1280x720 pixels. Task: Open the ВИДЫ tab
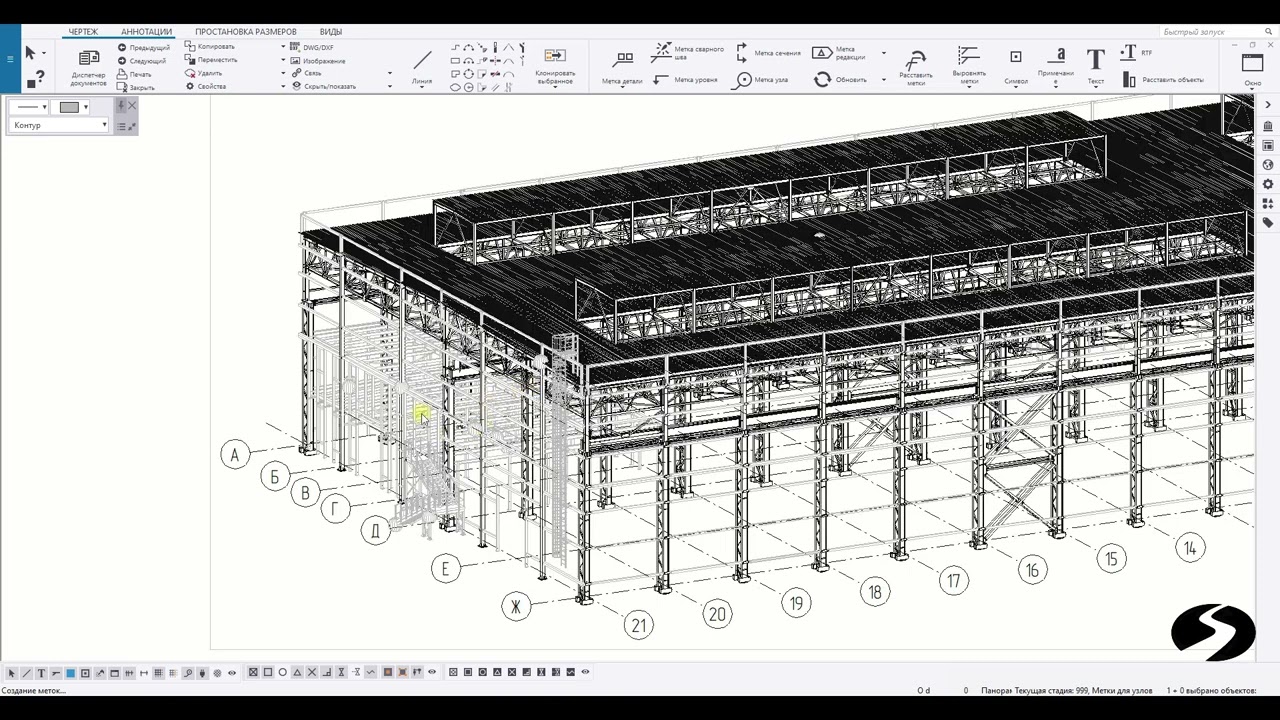330,32
